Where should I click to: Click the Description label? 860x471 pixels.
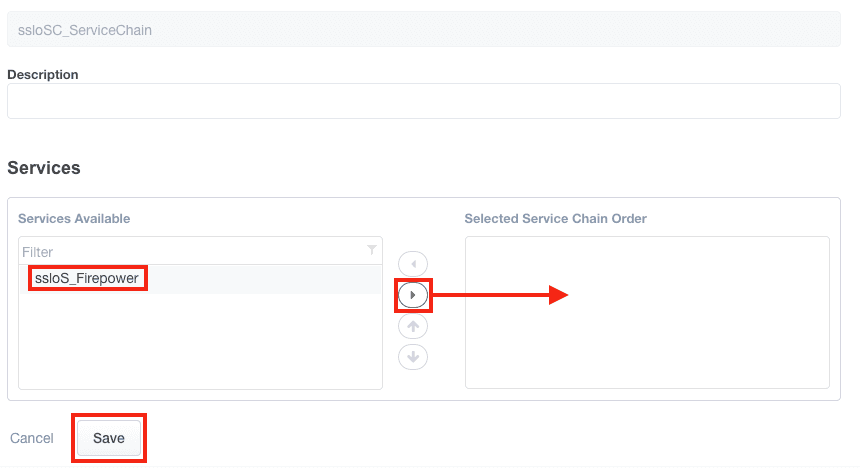click(43, 74)
